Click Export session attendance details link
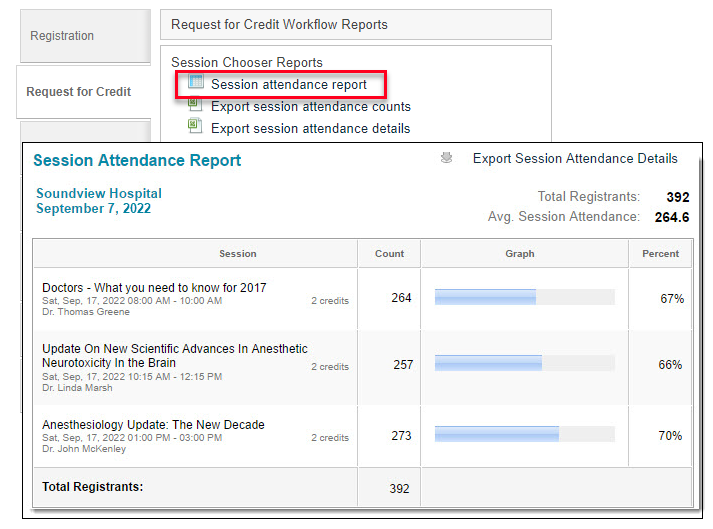This screenshot has width=713, height=529. [x=311, y=129]
